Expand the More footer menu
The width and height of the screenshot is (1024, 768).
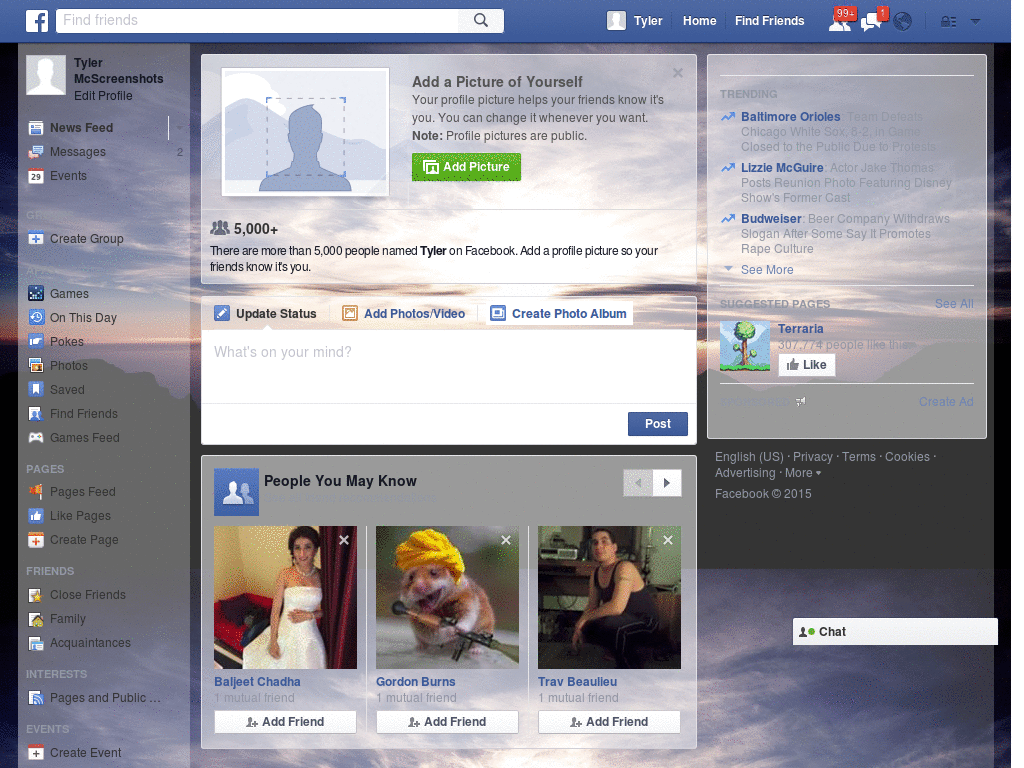[x=802, y=472]
